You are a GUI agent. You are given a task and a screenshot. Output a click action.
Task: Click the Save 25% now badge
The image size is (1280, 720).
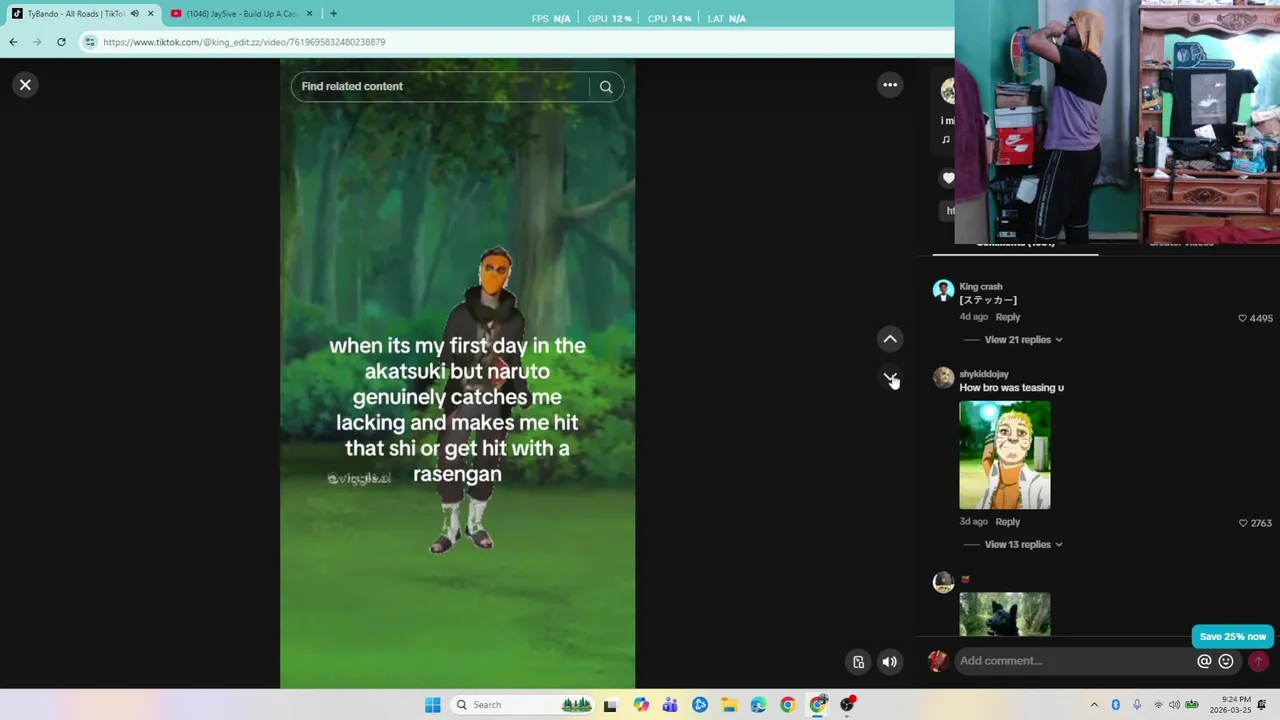(1232, 637)
